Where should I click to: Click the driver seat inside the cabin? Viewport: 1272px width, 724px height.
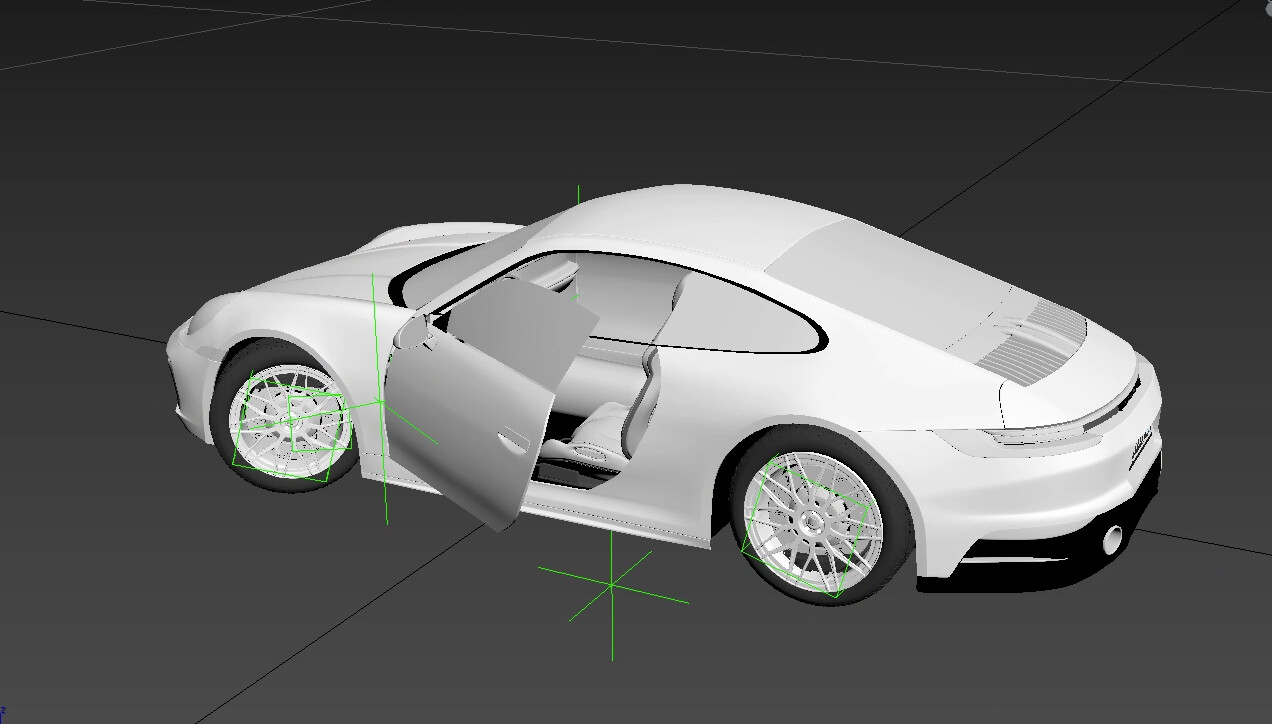tap(600, 420)
